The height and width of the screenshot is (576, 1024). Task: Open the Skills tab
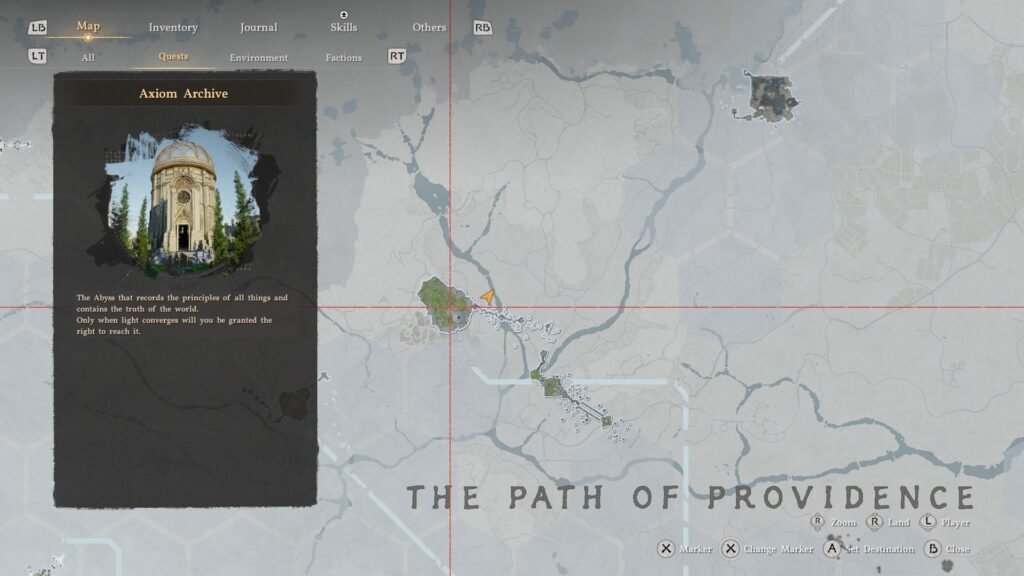[x=344, y=27]
